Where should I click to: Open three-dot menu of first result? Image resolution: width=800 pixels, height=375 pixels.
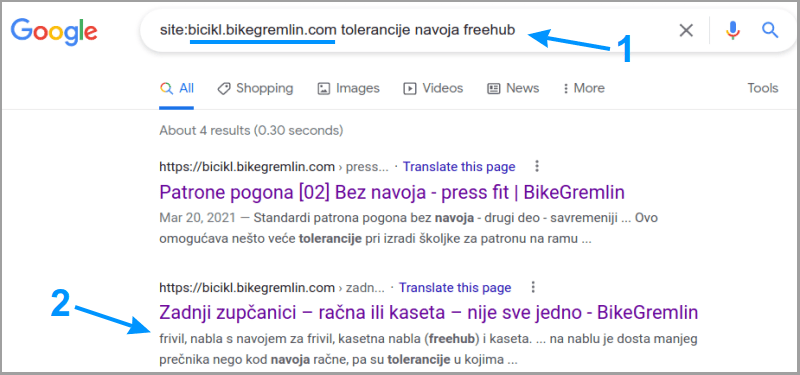537,166
